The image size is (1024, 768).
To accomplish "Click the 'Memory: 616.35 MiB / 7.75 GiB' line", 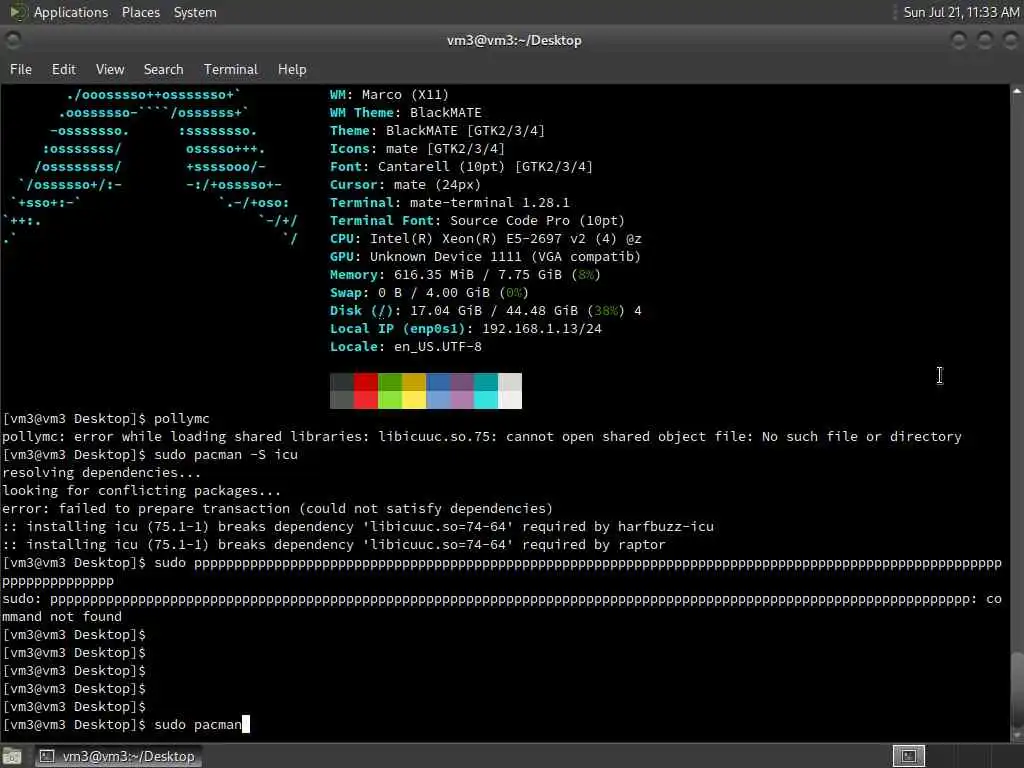I will (465, 274).
